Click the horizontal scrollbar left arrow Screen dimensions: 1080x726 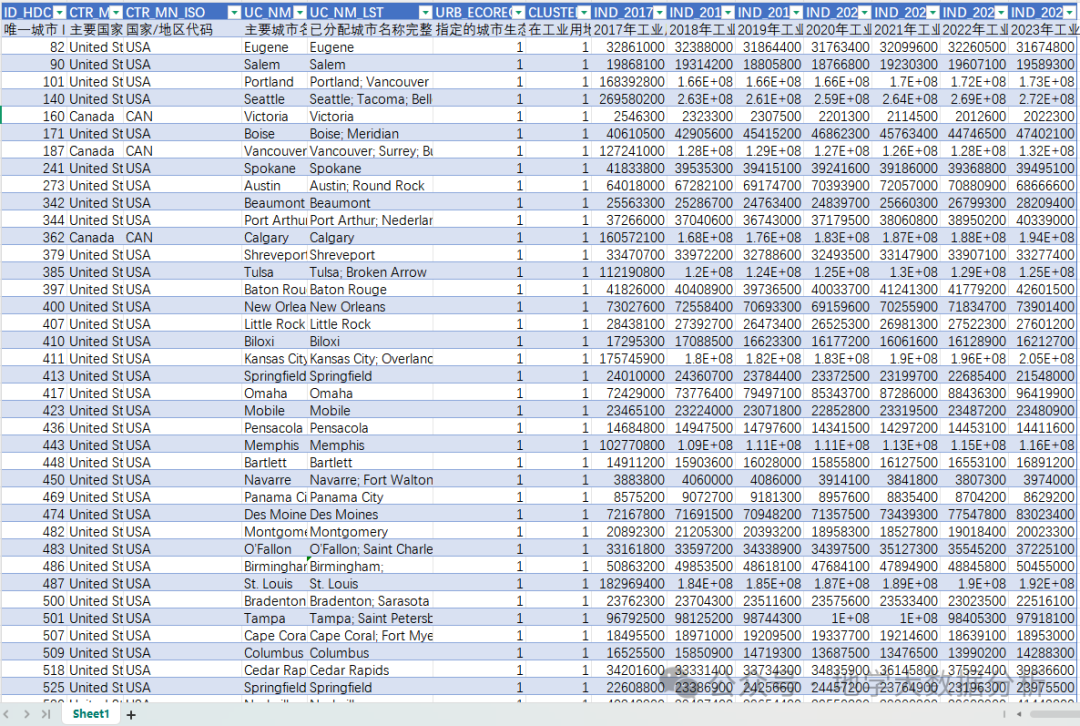(x=1019, y=714)
